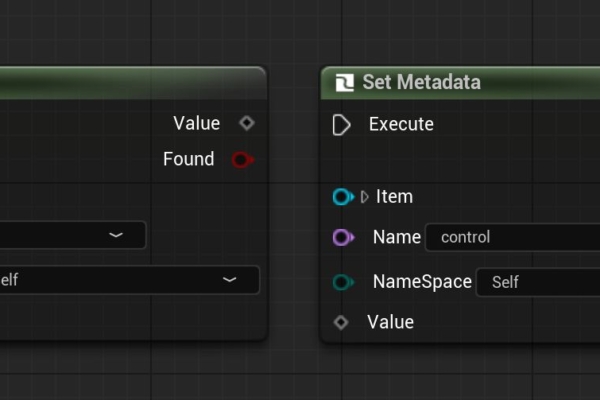Image resolution: width=600 pixels, height=400 pixels.
Task: Expand the Item pin disclosure triangle
Action: pyautogui.click(x=365, y=197)
